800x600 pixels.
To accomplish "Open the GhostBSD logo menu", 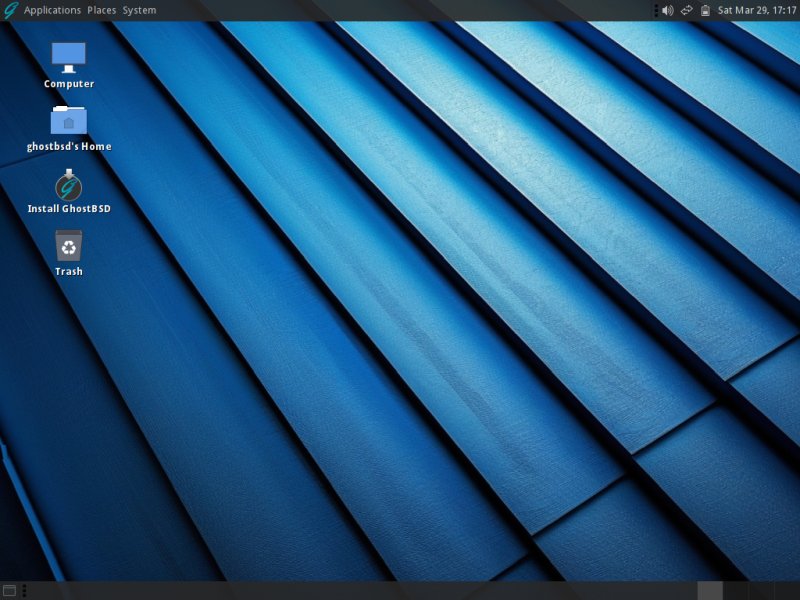I will point(10,10).
